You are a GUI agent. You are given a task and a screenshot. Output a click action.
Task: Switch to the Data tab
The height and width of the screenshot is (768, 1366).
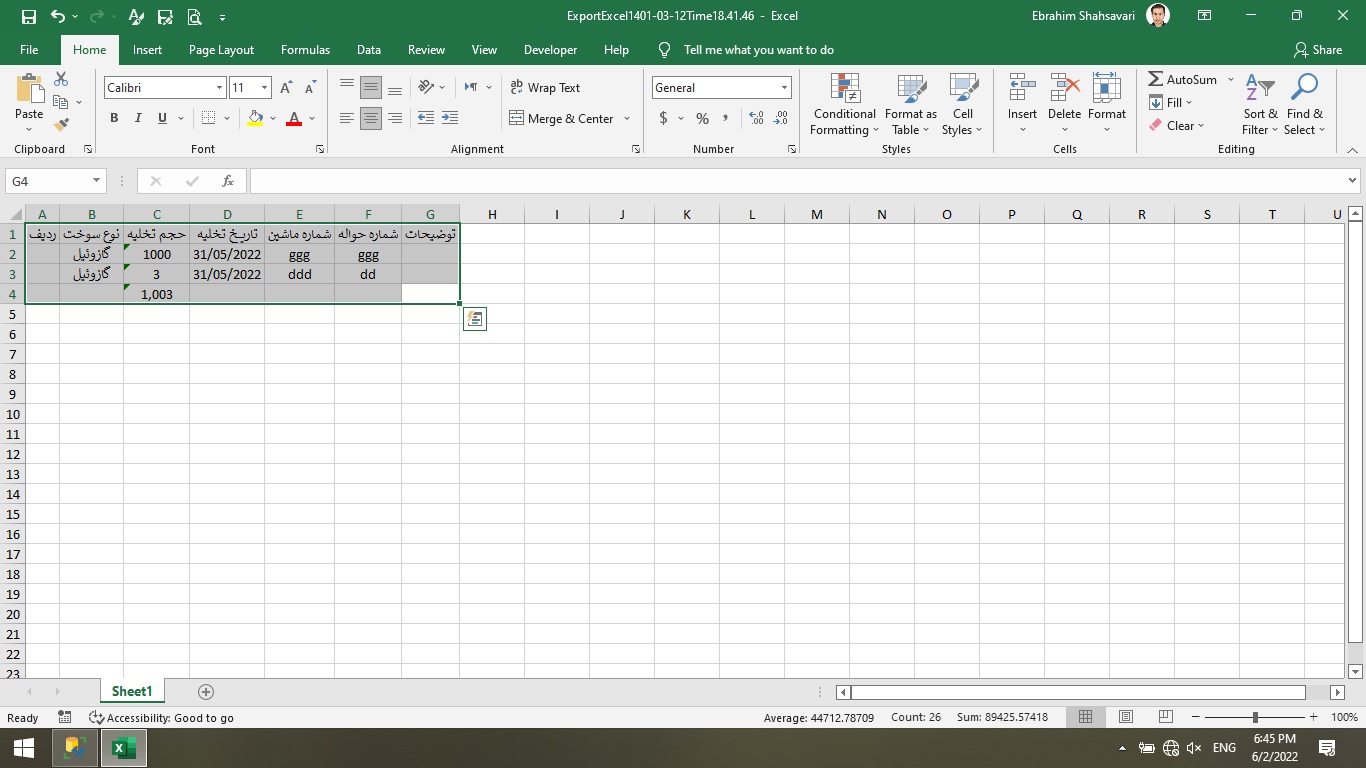pyautogui.click(x=369, y=50)
